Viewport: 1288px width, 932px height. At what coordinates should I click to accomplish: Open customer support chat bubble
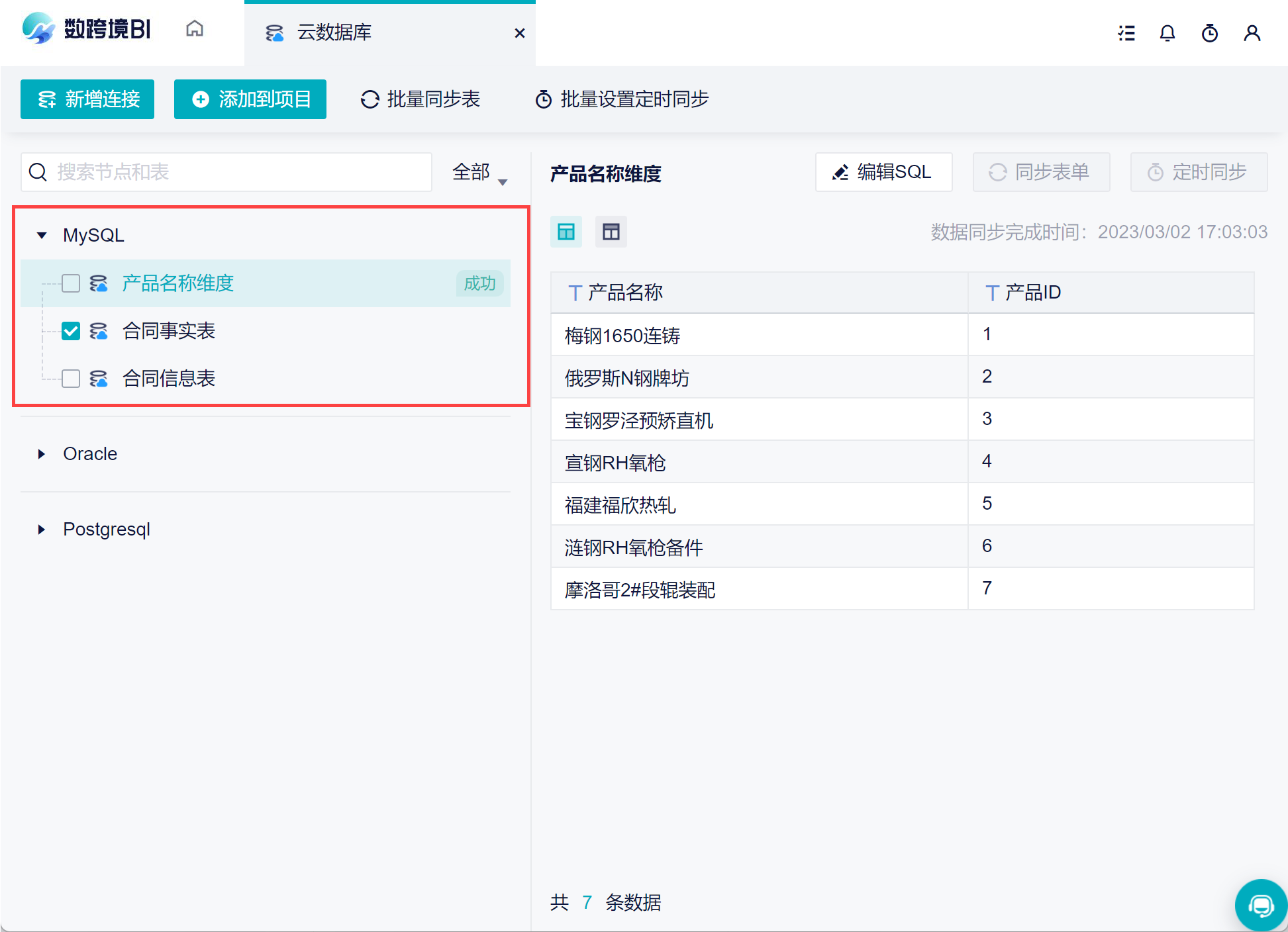coord(1260,905)
